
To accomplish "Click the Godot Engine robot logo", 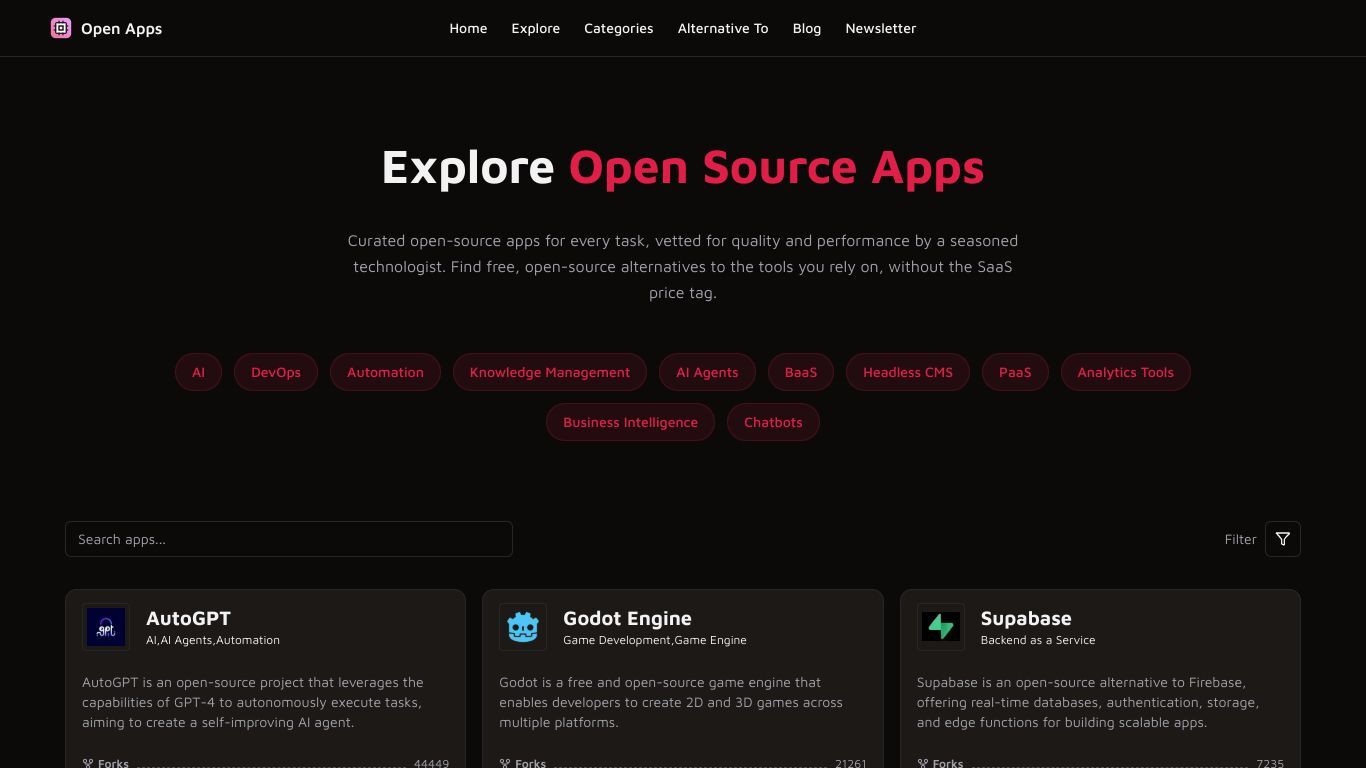I will pos(523,627).
